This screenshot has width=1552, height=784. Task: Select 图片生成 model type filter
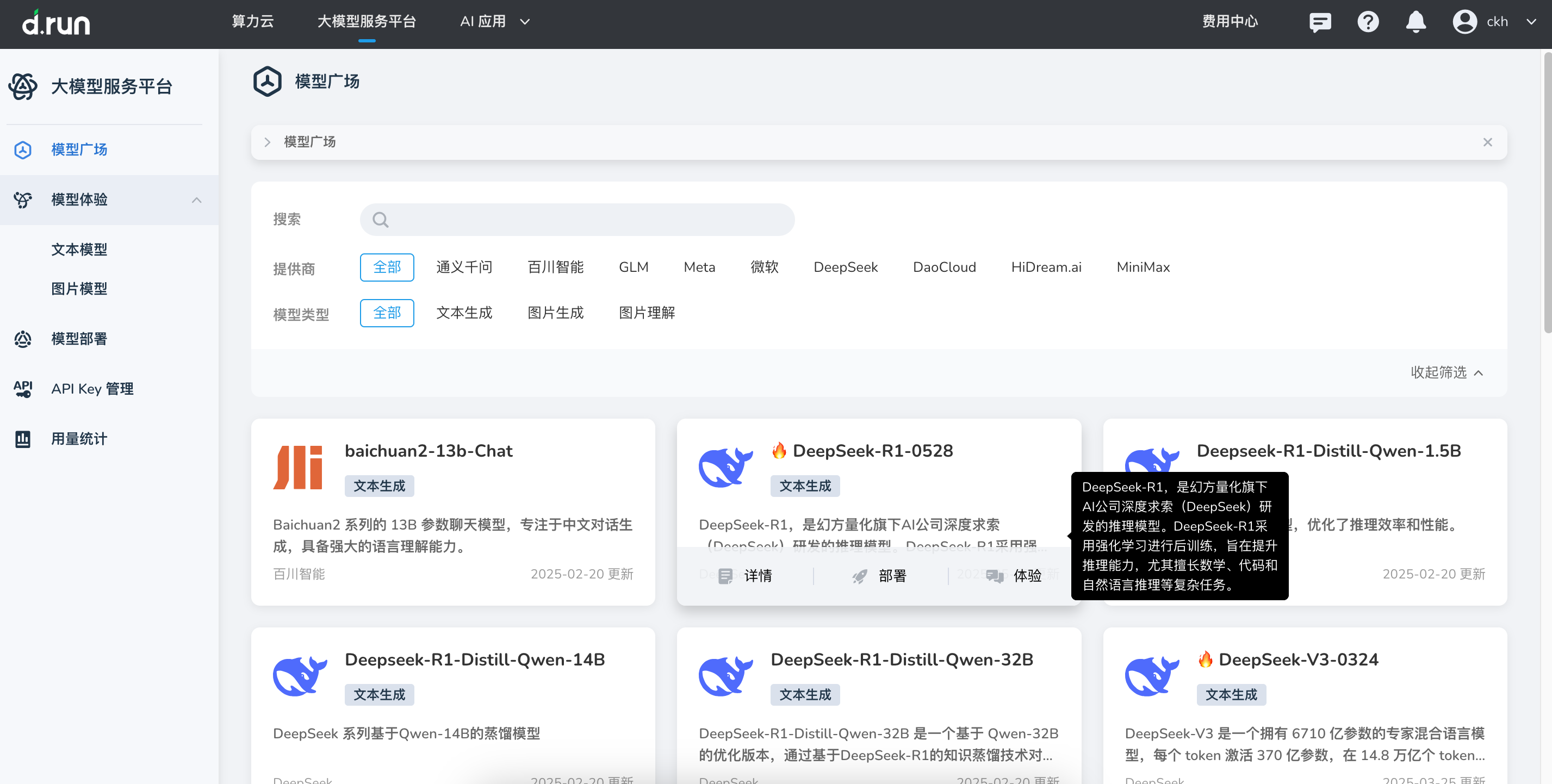pos(555,313)
